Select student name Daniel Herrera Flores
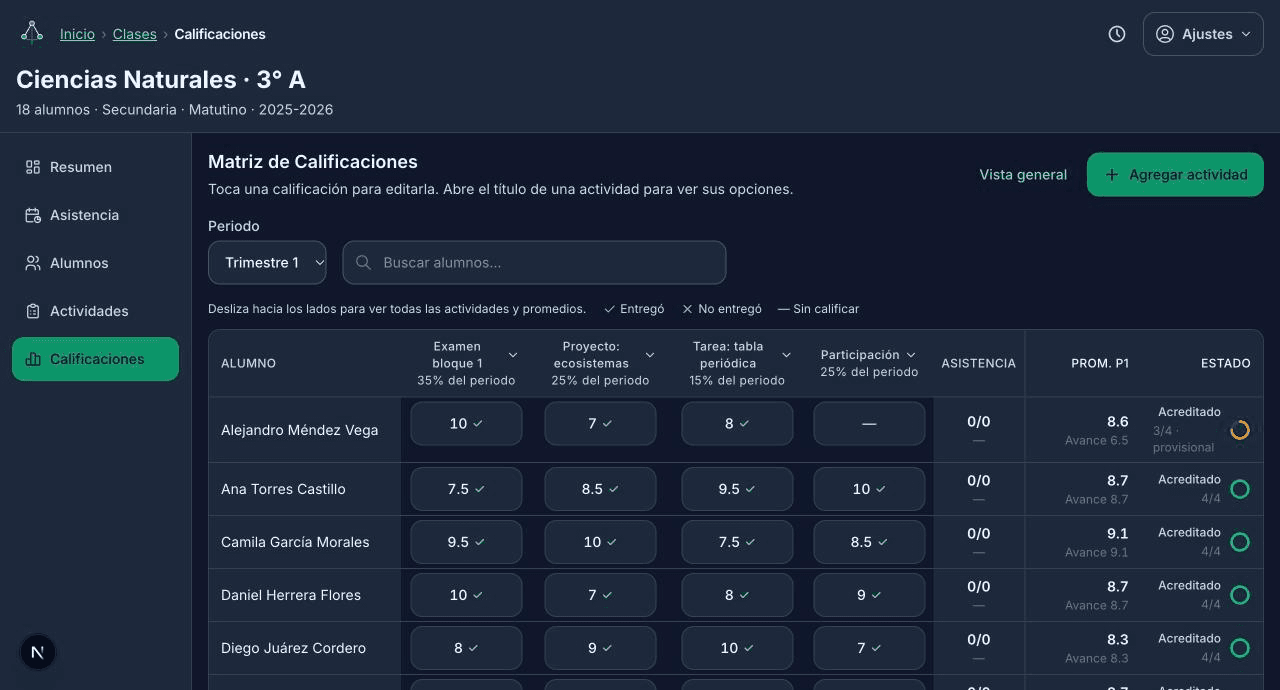The width and height of the screenshot is (1280, 690). [x=291, y=595]
